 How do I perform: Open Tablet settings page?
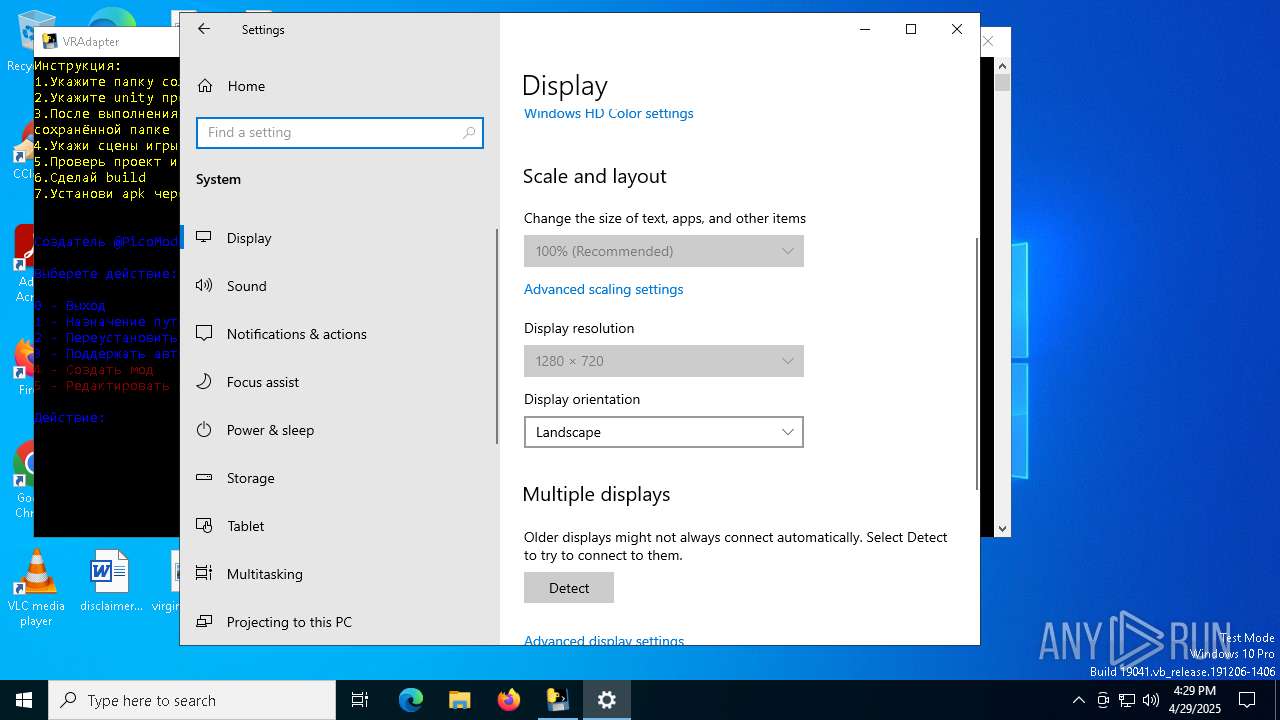point(339,526)
